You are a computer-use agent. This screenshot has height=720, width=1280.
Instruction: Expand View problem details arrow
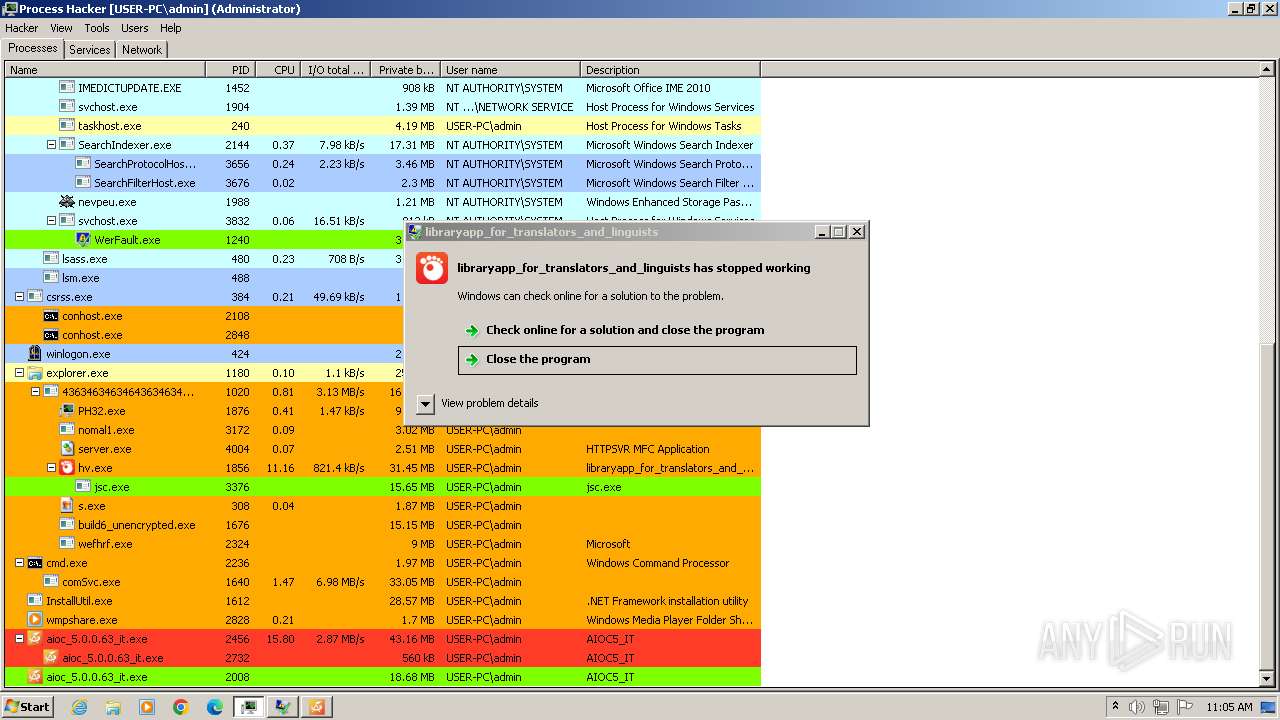[425, 403]
